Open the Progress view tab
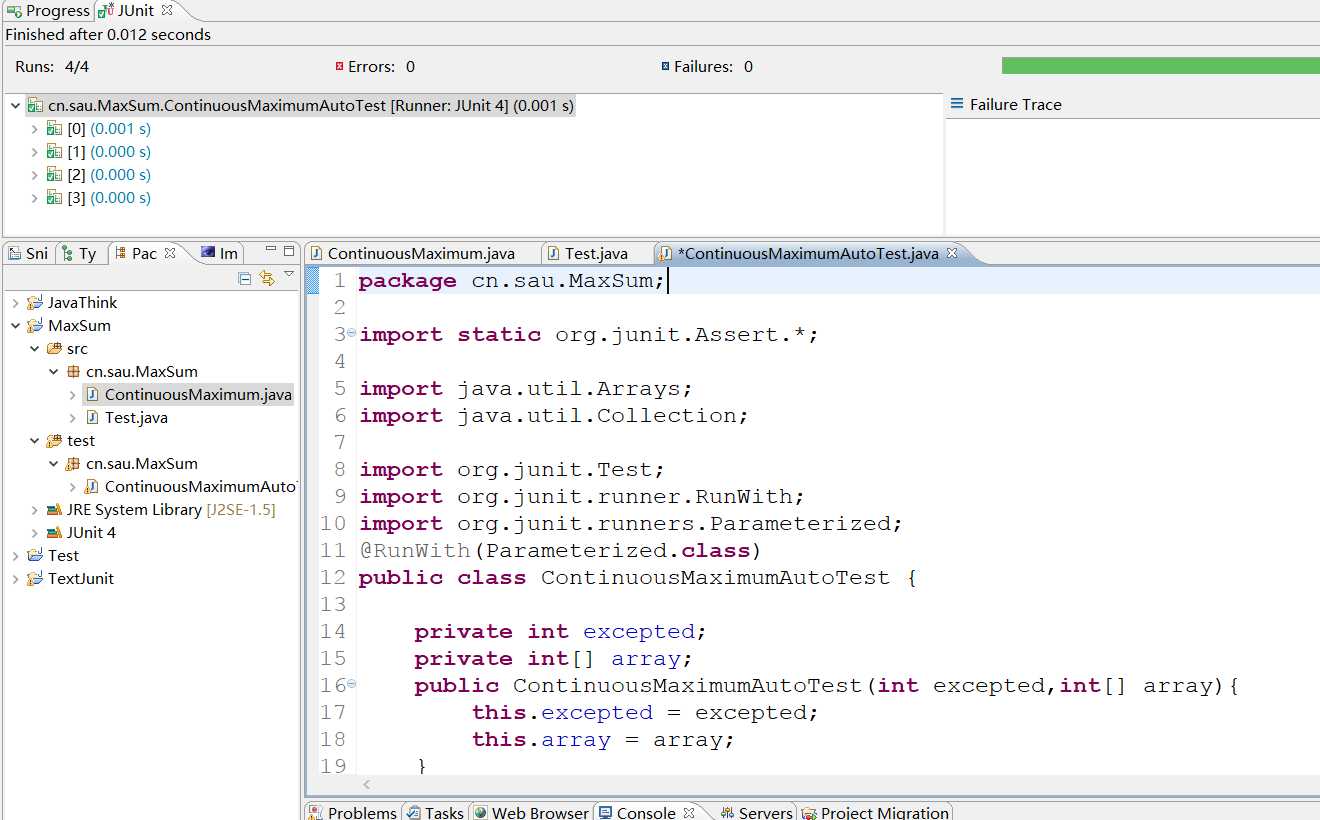Viewport: 1320px width, 820px height. point(48,11)
